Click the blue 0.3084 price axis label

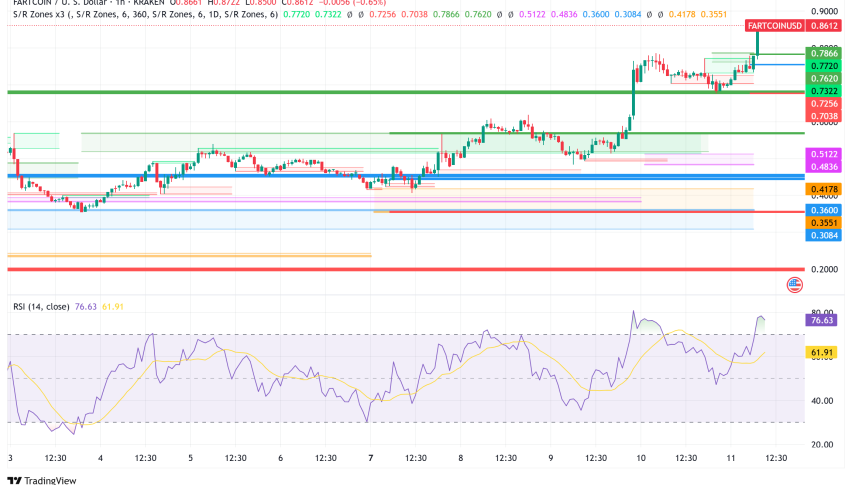(x=824, y=235)
